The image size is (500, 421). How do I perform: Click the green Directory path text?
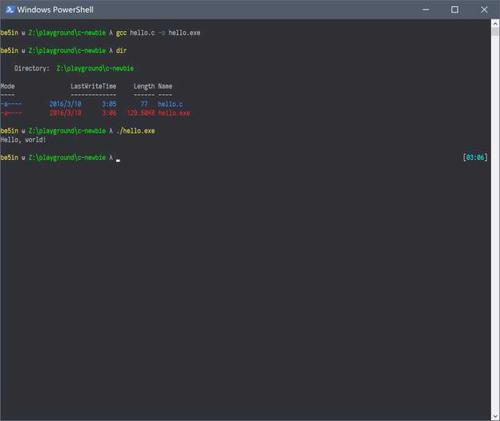click(x=95, y=68)
